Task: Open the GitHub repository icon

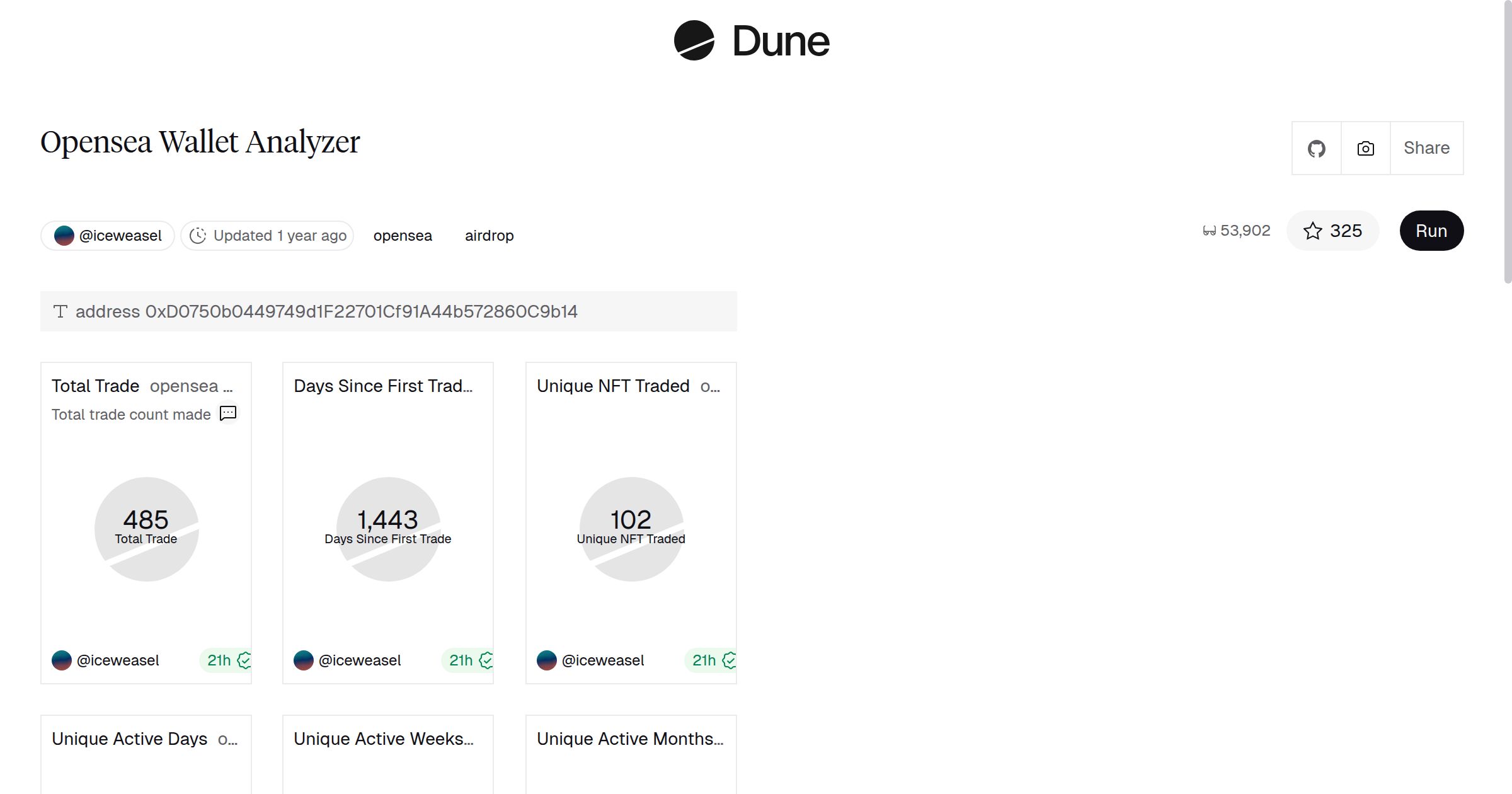Action: 1317,147
